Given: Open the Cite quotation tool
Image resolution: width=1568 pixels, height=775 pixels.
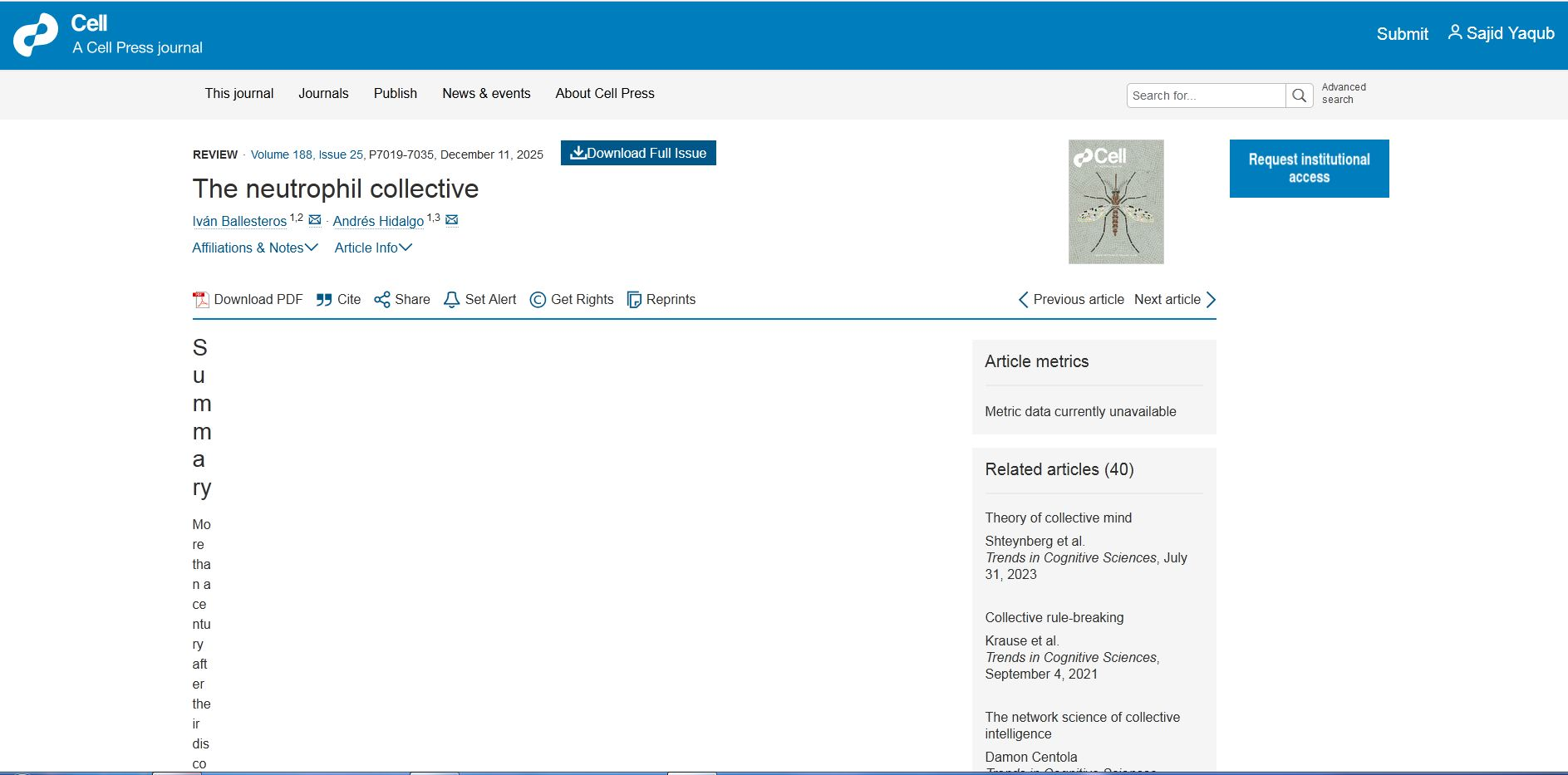Looking at the screenshot, I should (324, 300).
